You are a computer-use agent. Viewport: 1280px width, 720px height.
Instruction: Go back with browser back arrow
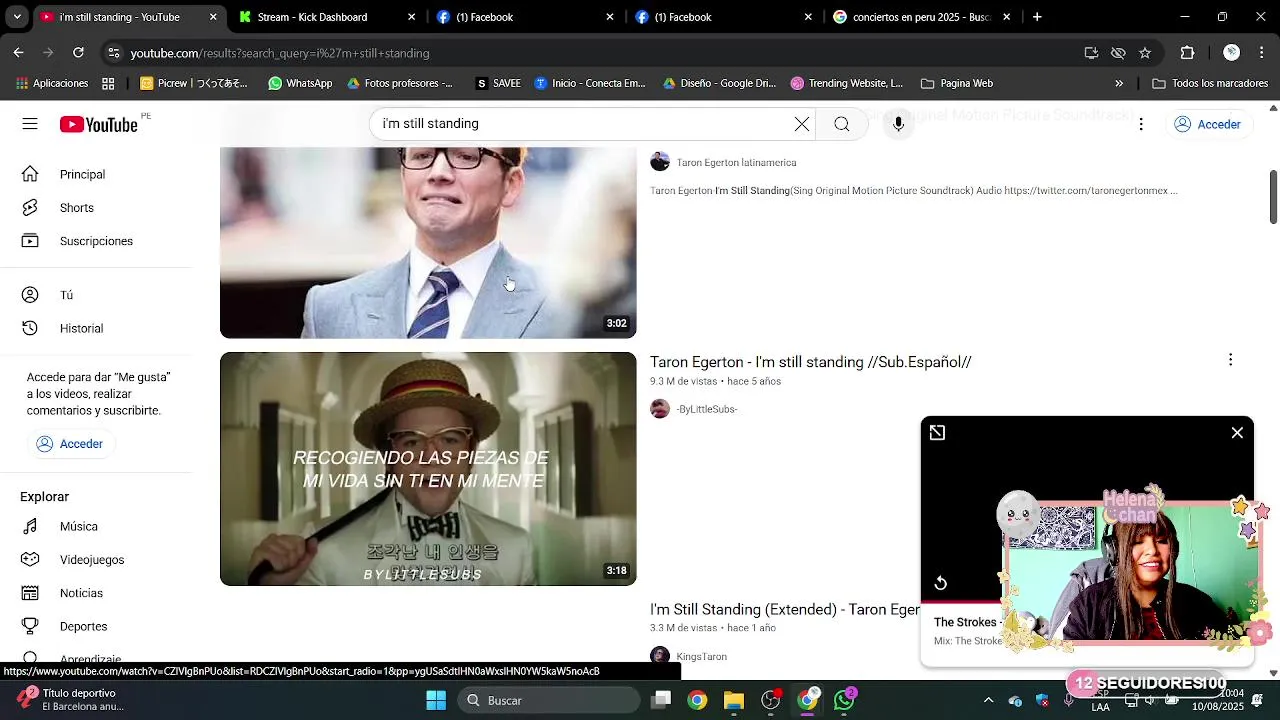18,53
